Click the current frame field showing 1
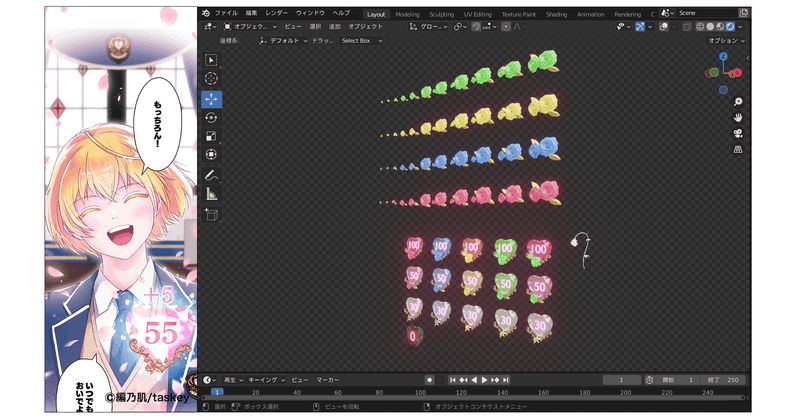 click(621, 380)
